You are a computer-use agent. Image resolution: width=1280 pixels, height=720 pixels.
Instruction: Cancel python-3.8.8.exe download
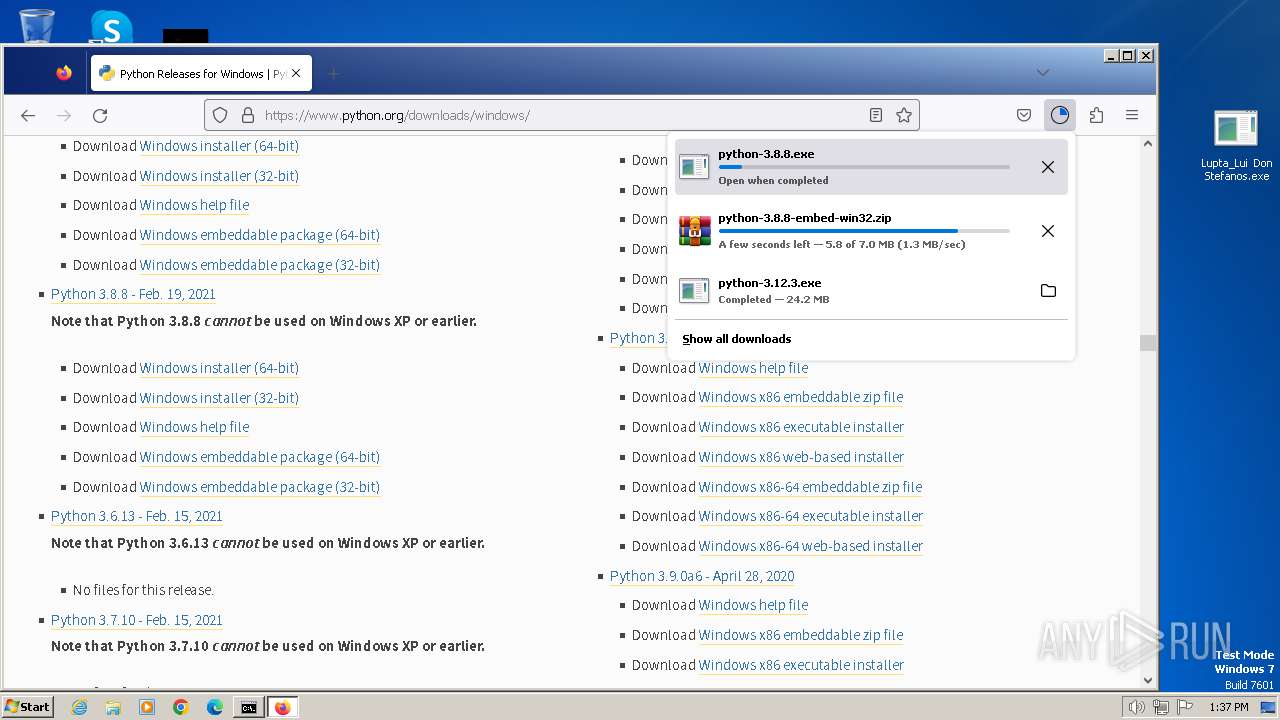tap(1048, 167)
